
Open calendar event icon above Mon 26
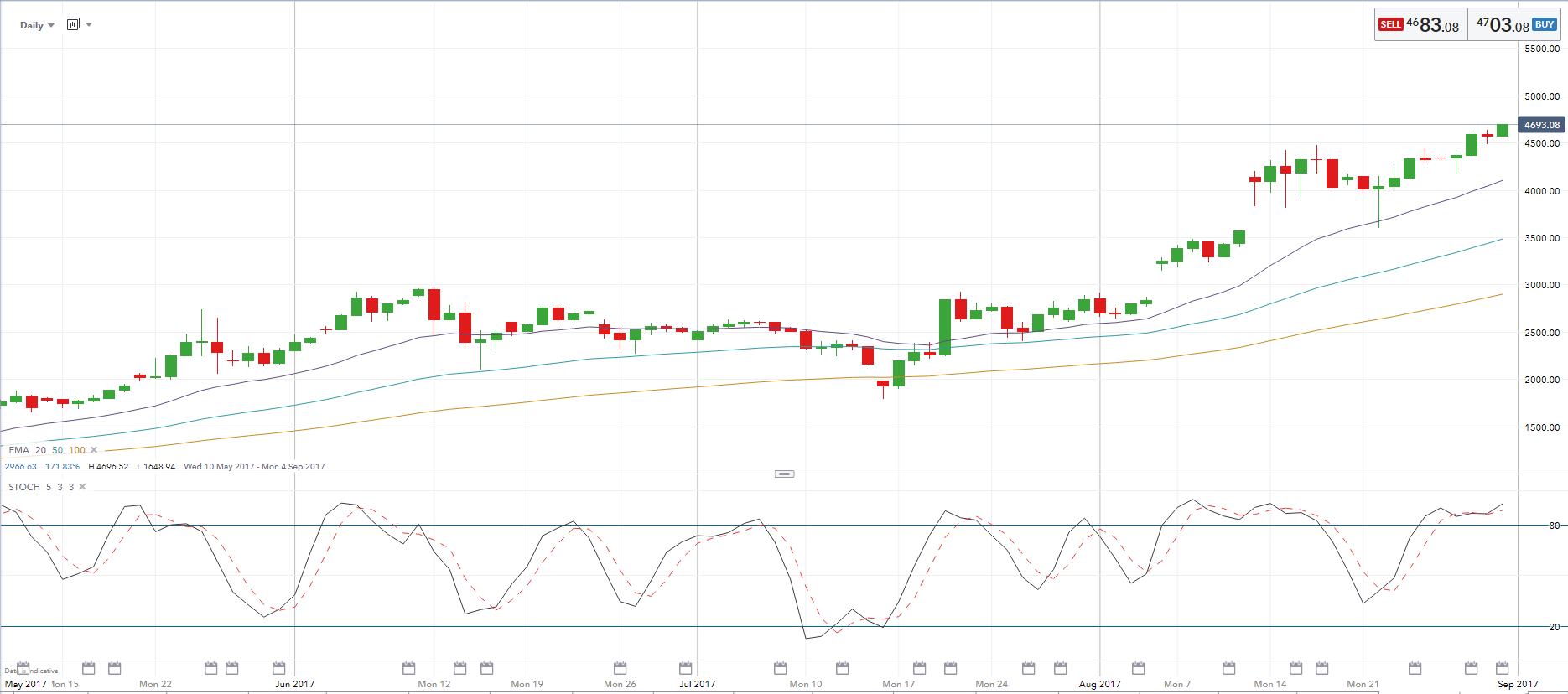pos(620,668)
